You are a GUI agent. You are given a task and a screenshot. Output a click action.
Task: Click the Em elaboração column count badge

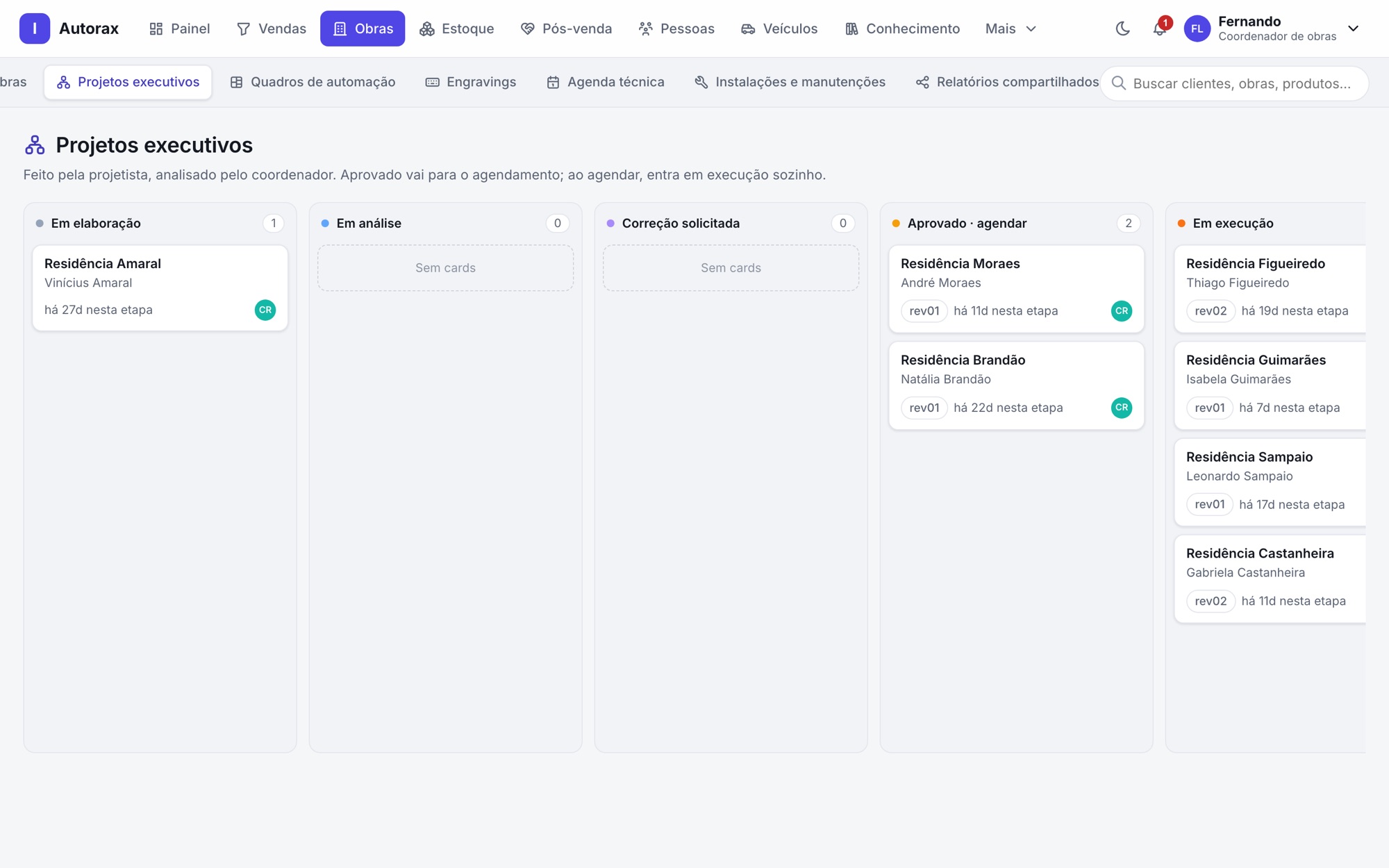coord(274,223)
